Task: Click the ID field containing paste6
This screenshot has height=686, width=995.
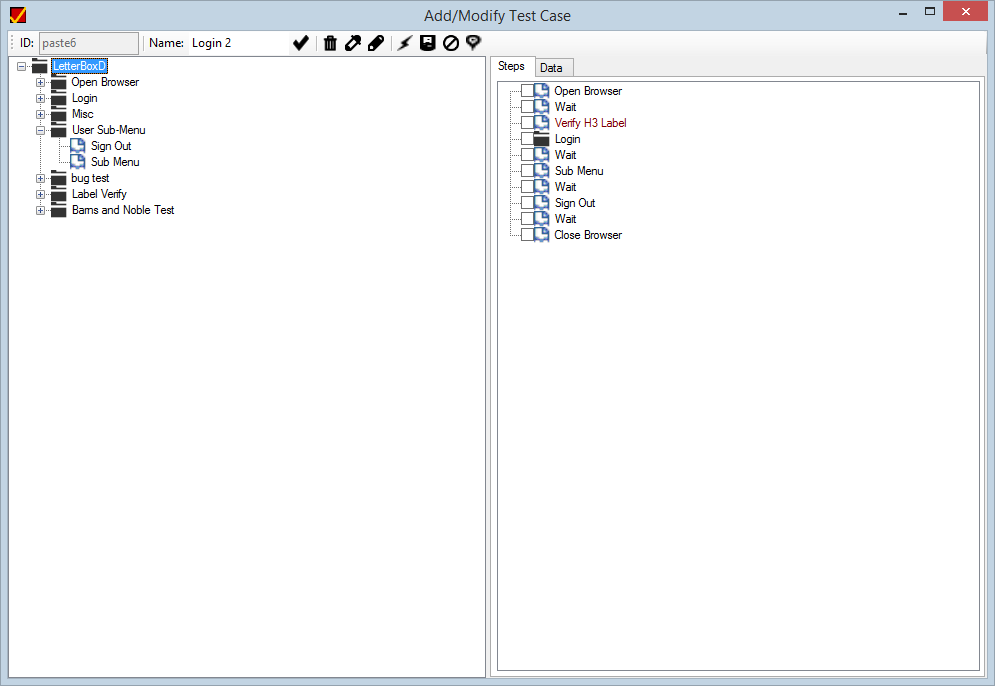Action: pos(89,43)
